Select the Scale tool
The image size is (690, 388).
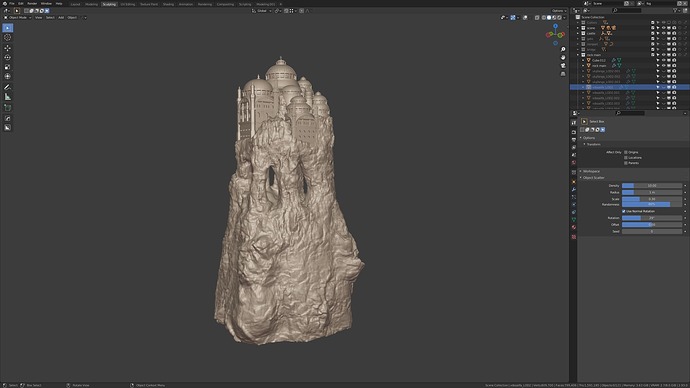point(7,67)
